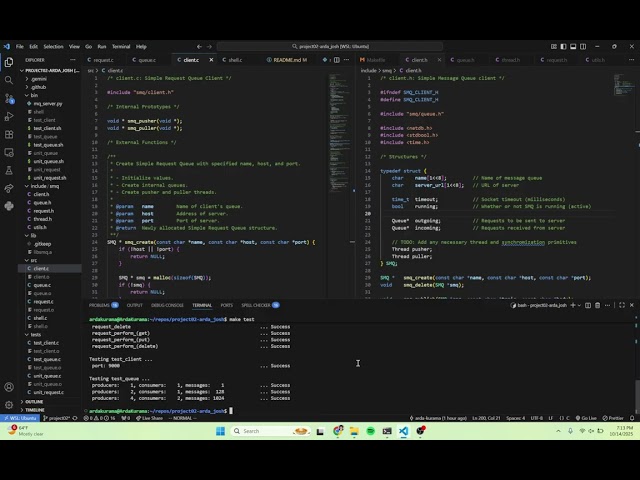Open the File menu
Image resolution: width=640 pixels, height=480 pixels.
pyautogui.click(x=20, y=47)
